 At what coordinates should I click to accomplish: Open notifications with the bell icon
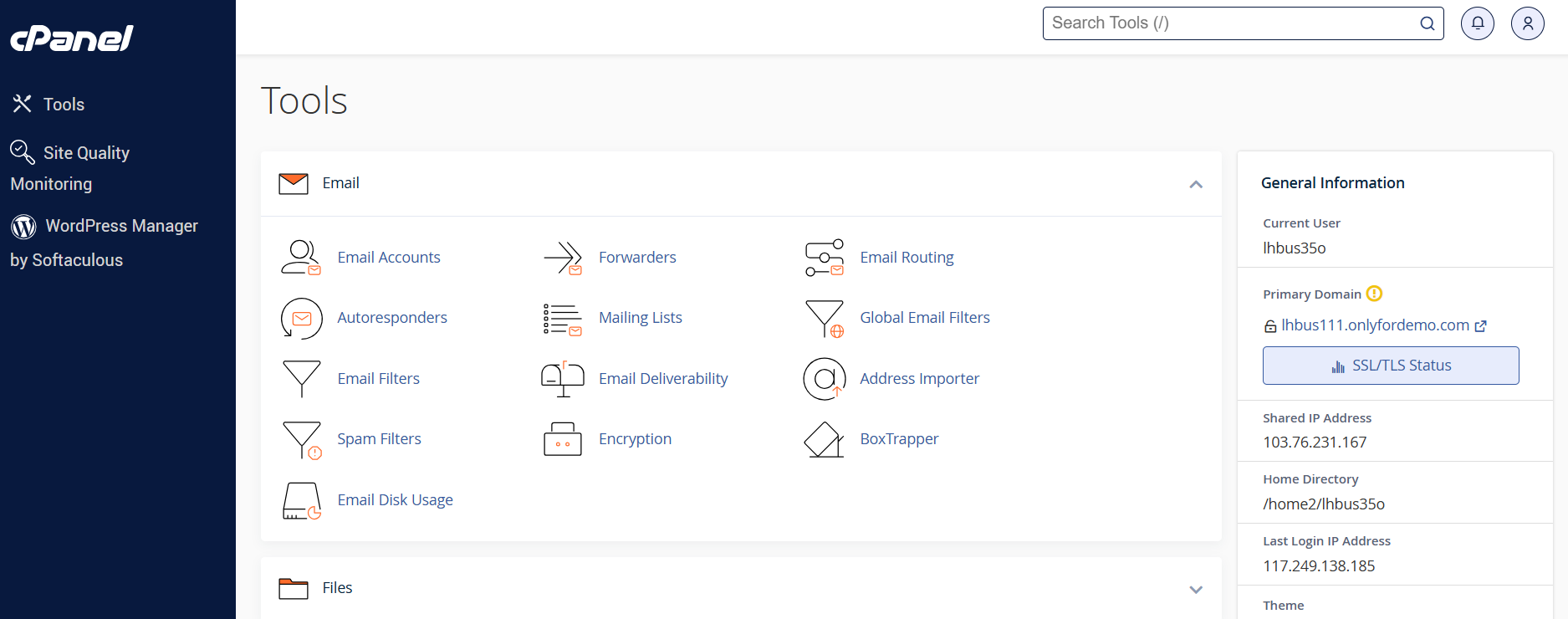tap(1478, 23)
